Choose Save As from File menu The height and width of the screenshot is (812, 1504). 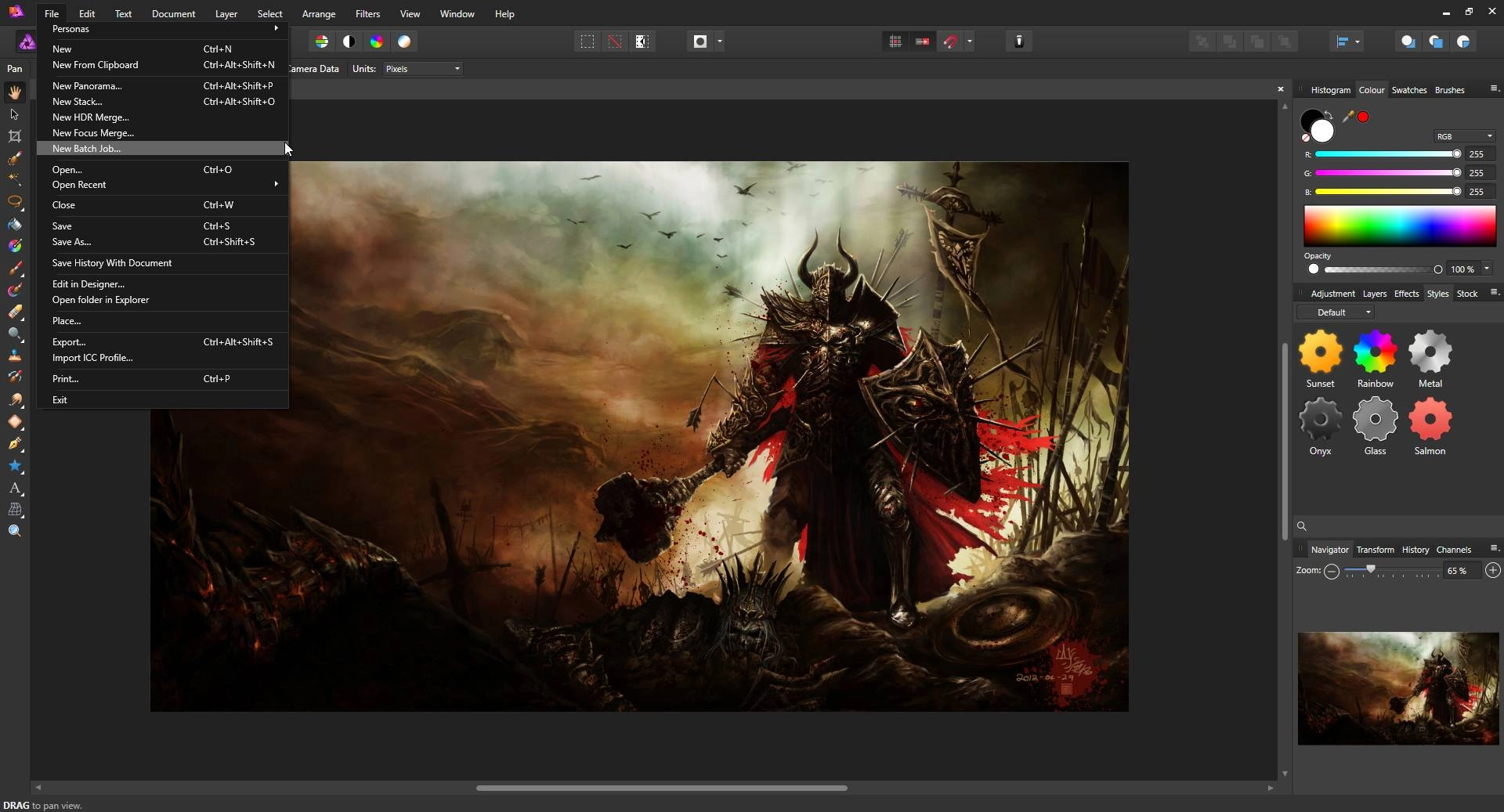tap(163, 242)
